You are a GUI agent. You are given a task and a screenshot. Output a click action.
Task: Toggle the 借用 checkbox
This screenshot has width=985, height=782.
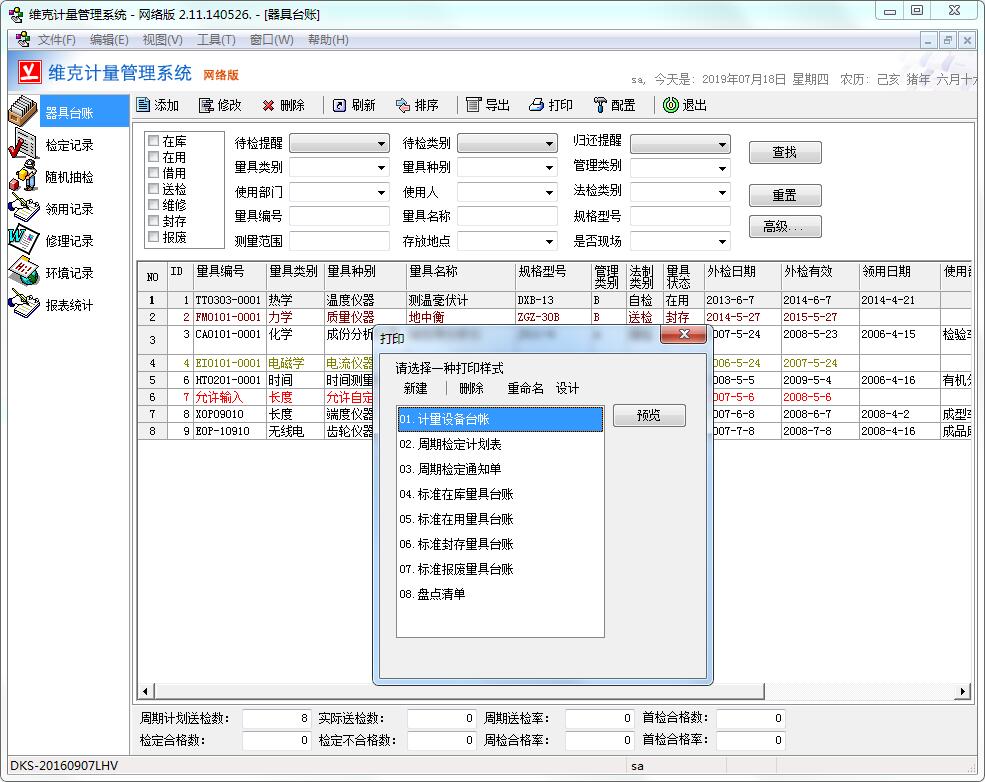click(x=153, y=172)
